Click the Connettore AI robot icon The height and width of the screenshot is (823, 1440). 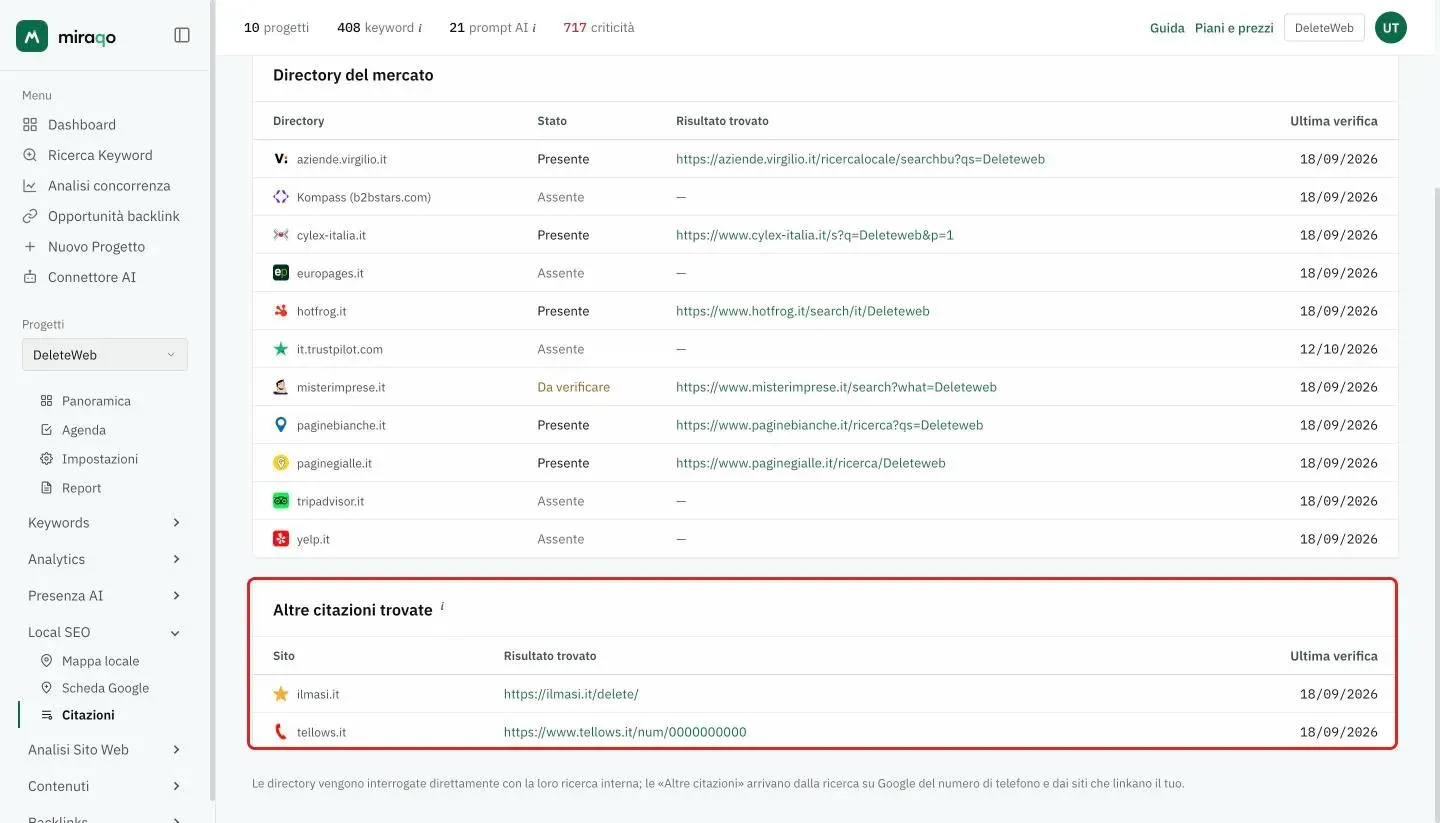pyautogui.click(x=30, y=277)
